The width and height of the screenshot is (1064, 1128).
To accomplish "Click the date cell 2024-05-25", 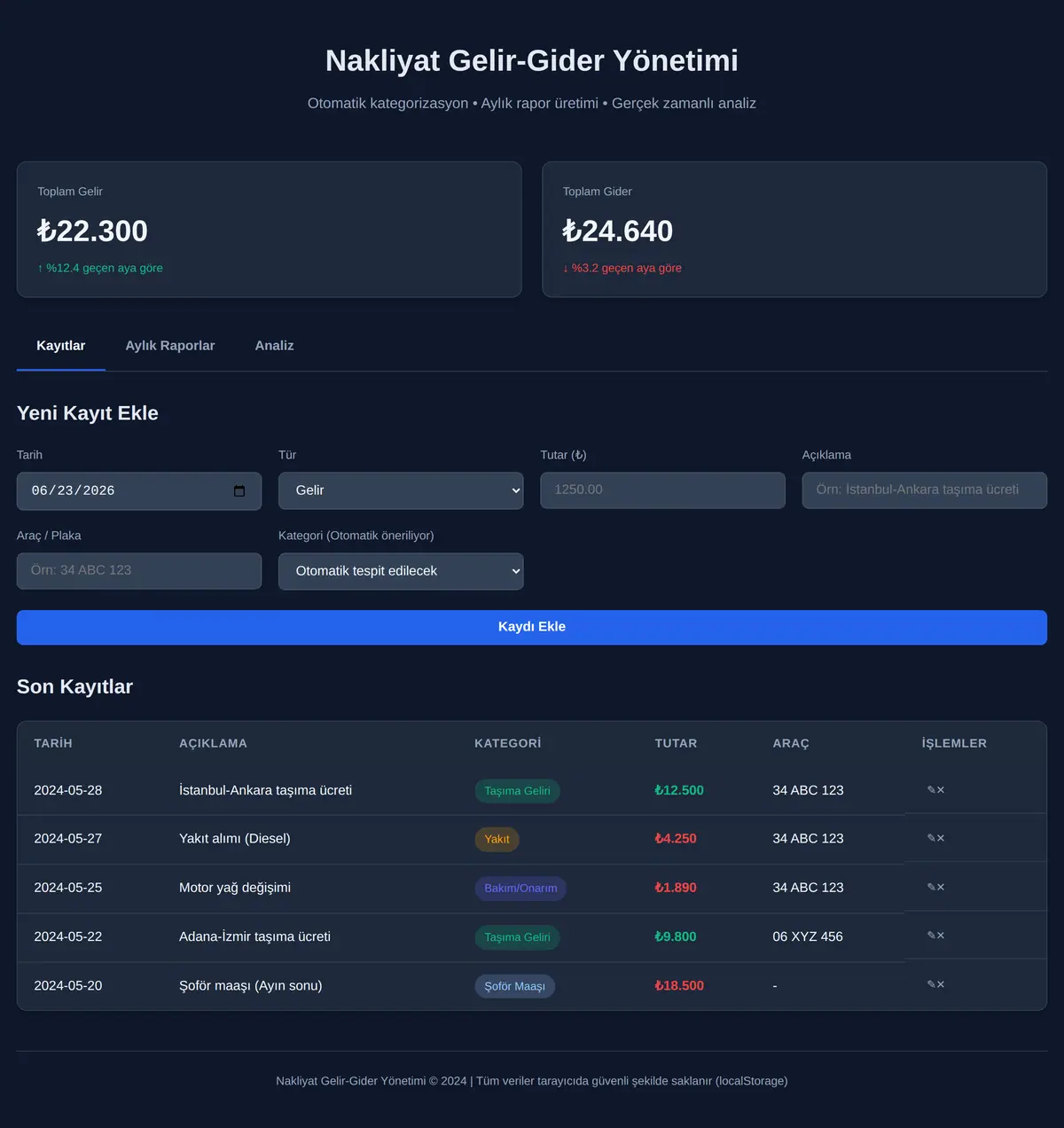I will (68, 888).
